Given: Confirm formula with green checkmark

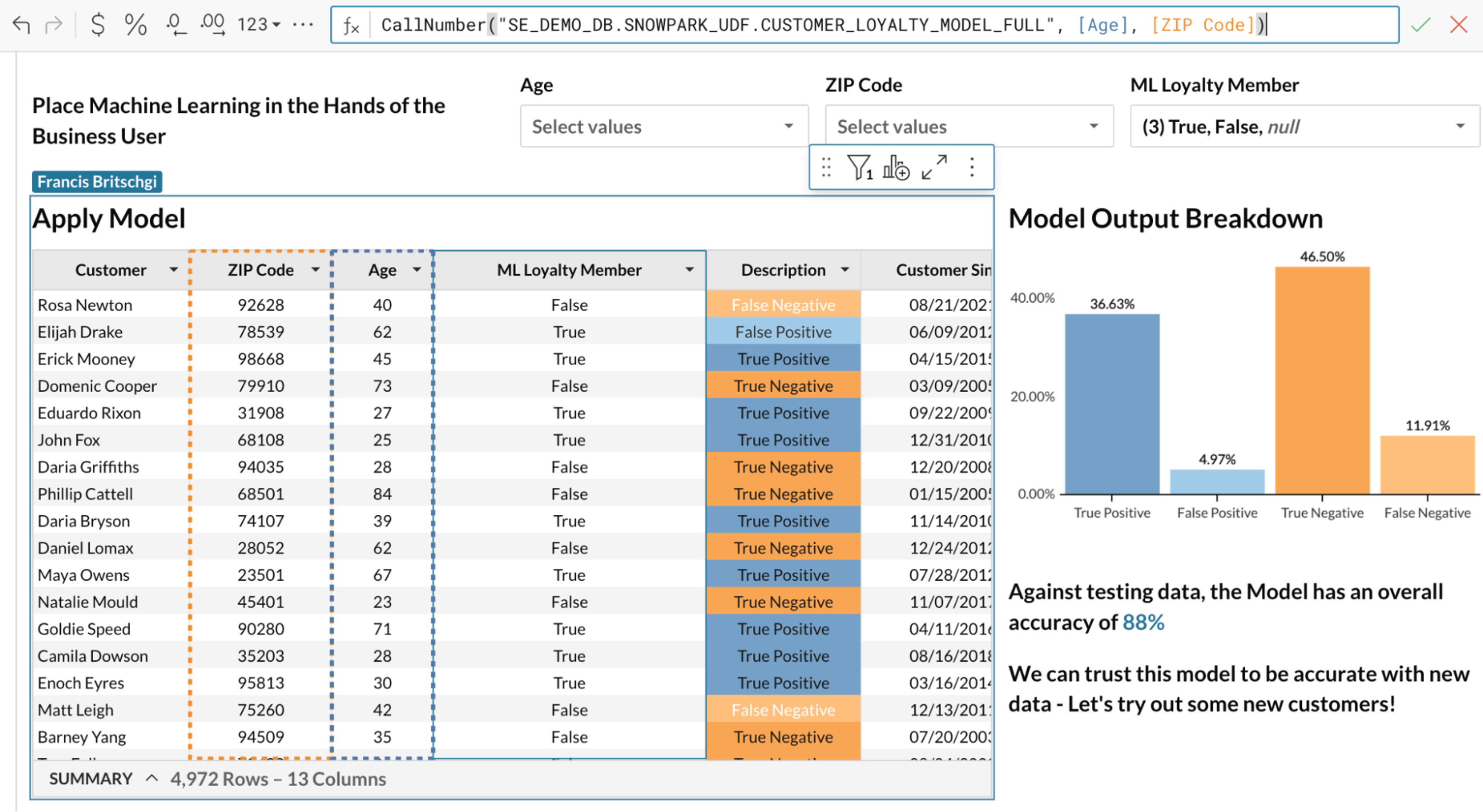Looking at the screenshot, I should [x=1420, y=25].
